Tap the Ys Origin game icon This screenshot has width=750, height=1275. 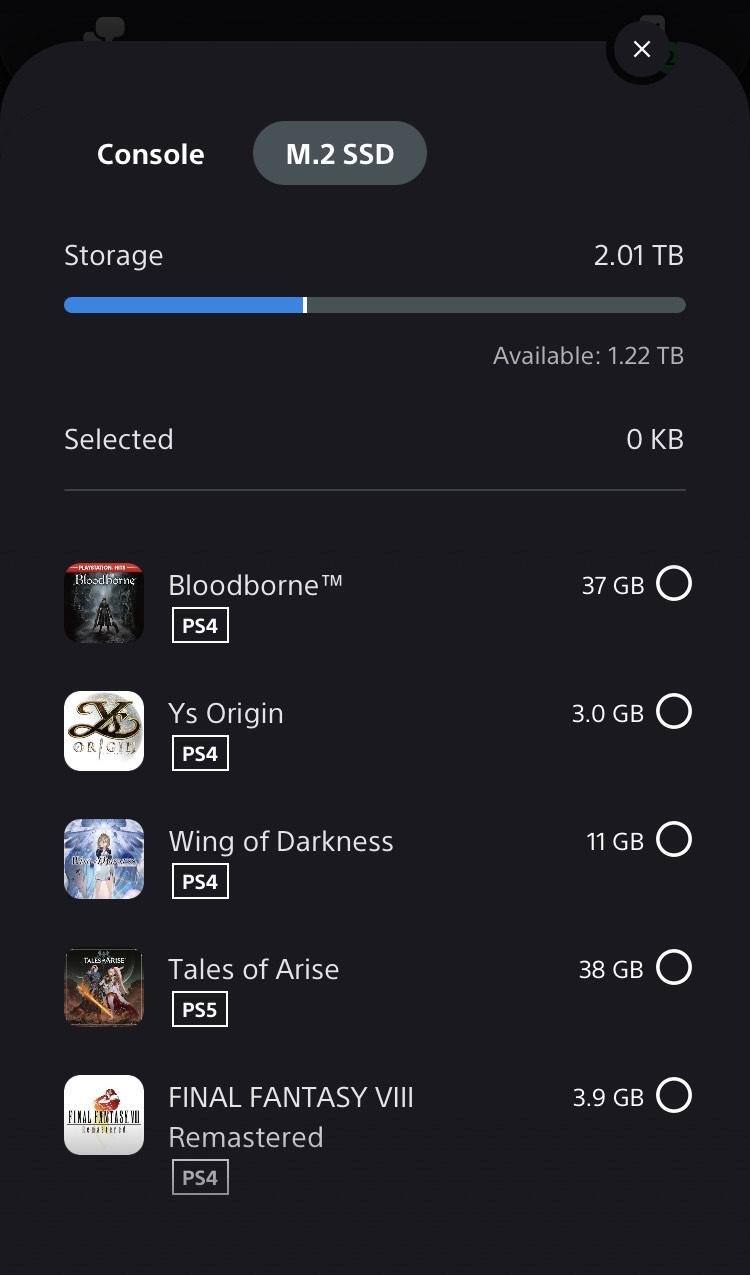[x=104, y=731]
